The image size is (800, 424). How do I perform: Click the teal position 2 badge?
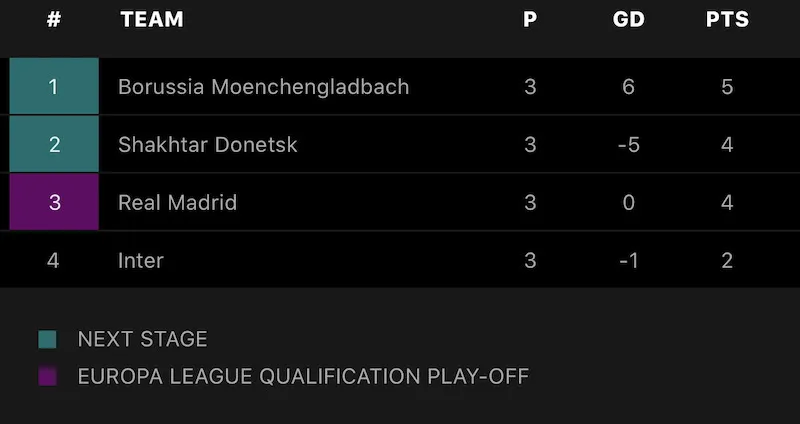pos(54,145)
